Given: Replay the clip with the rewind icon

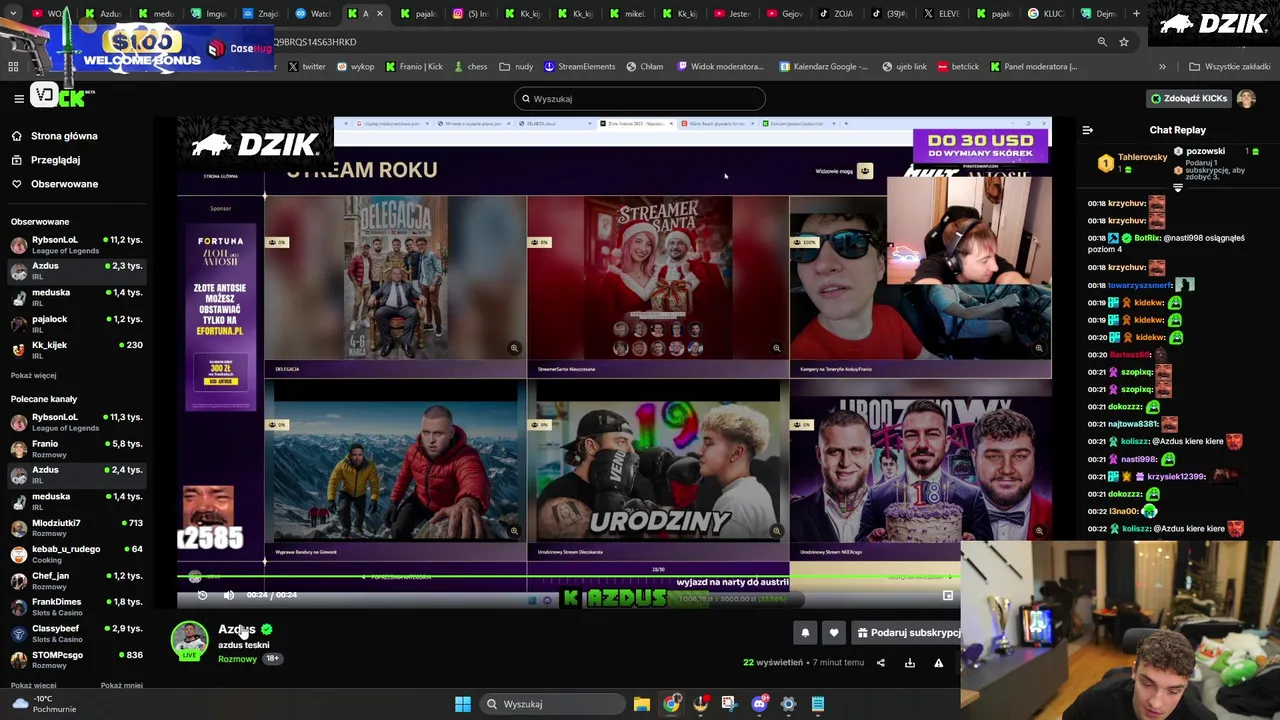Looking at the screenshot, I should point(202,595).
